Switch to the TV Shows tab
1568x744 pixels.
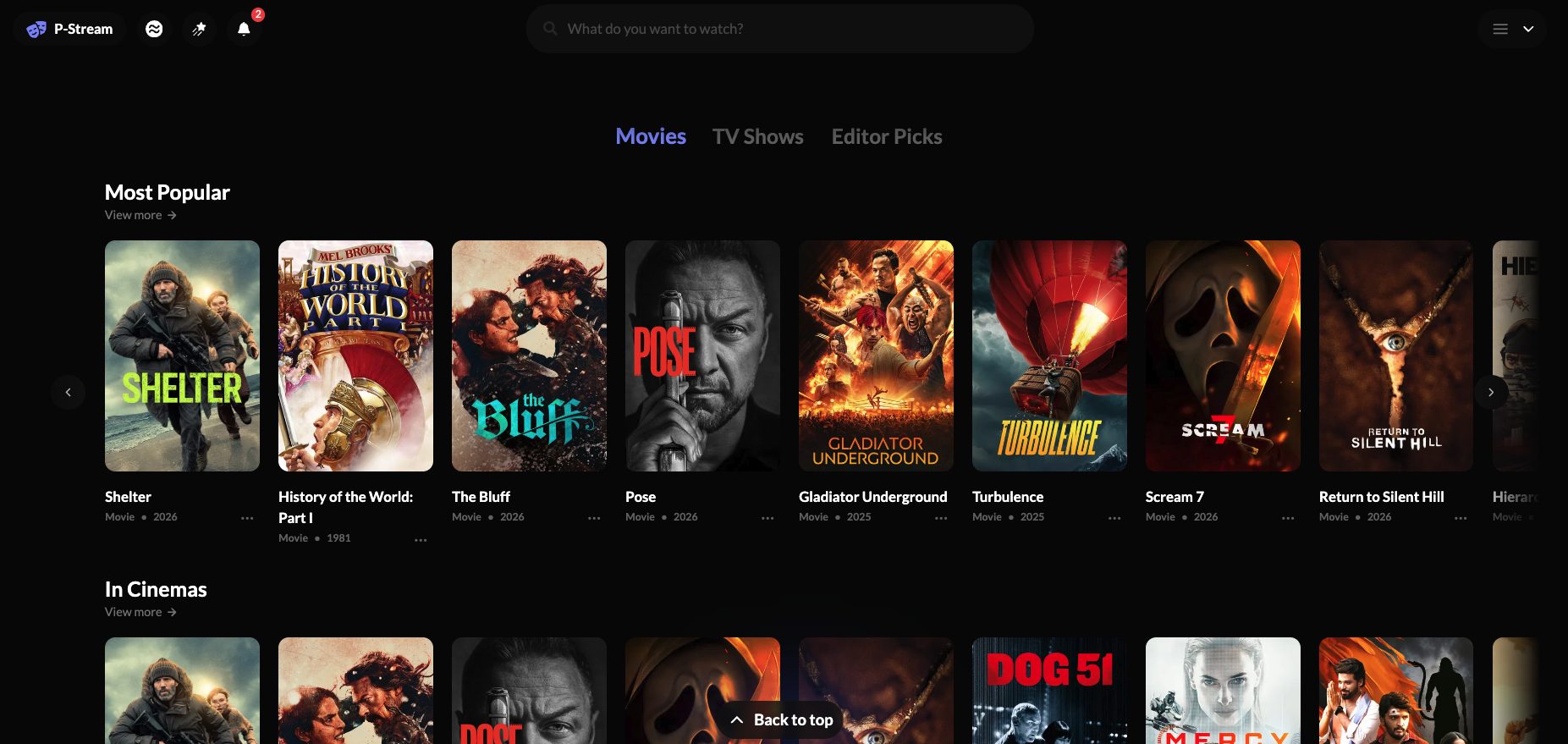(x=757, y=136)
